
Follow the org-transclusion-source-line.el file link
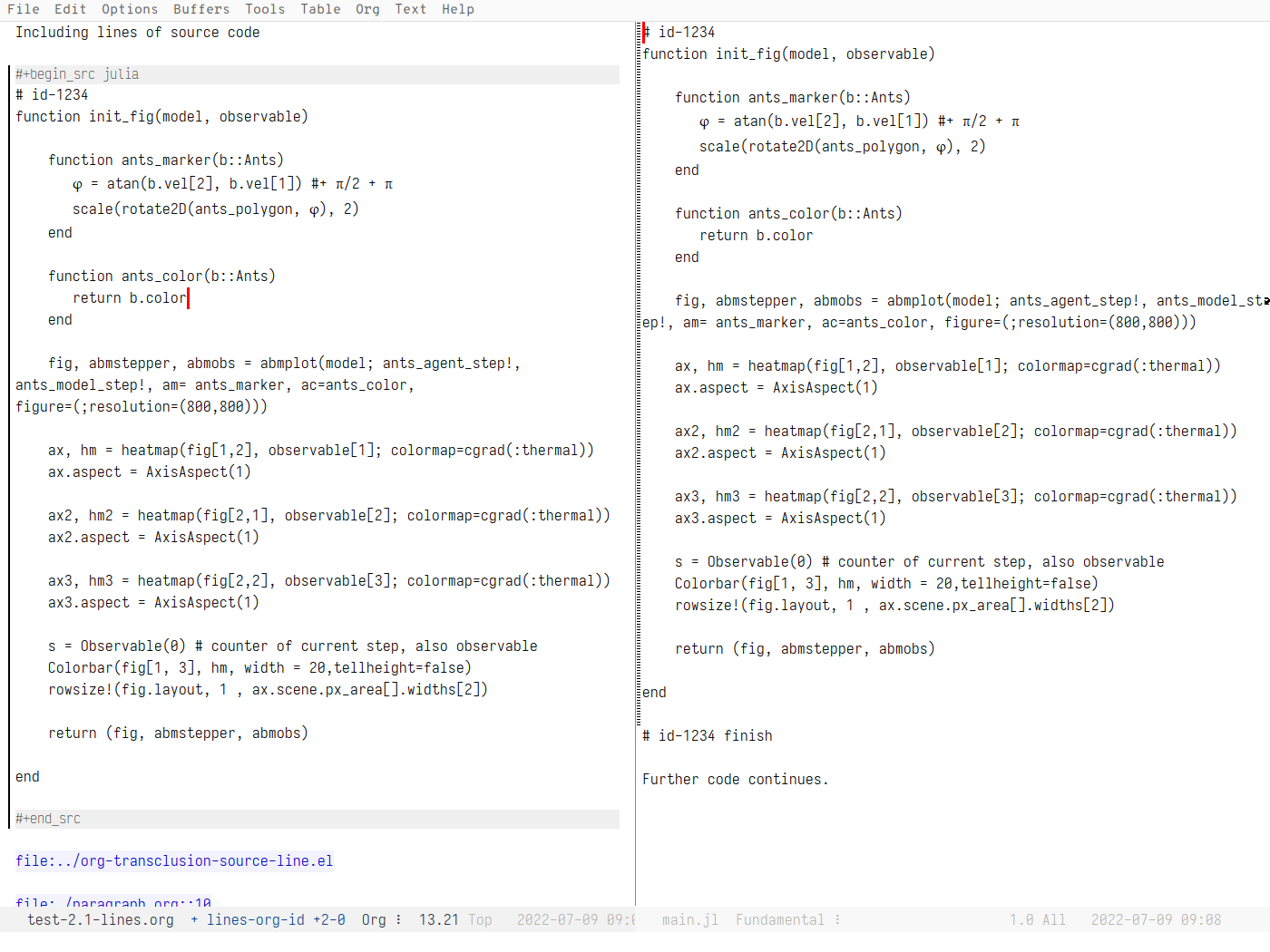pos(174,861)
